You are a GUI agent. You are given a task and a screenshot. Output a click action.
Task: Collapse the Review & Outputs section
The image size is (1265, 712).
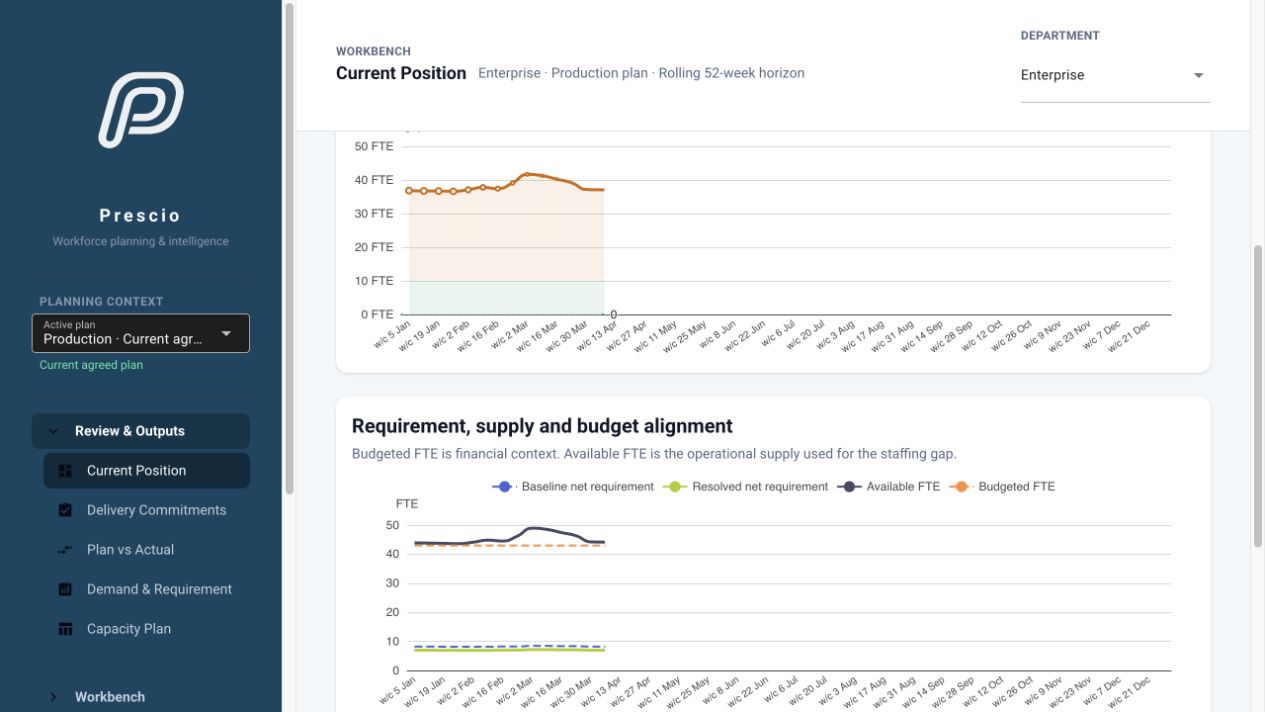[141, 431]
